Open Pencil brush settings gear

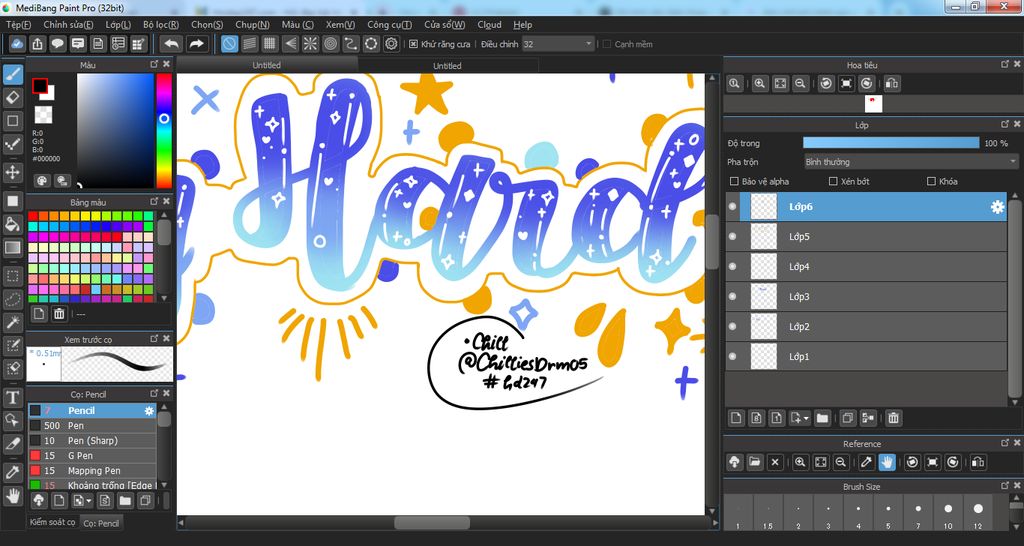point(149,411)
